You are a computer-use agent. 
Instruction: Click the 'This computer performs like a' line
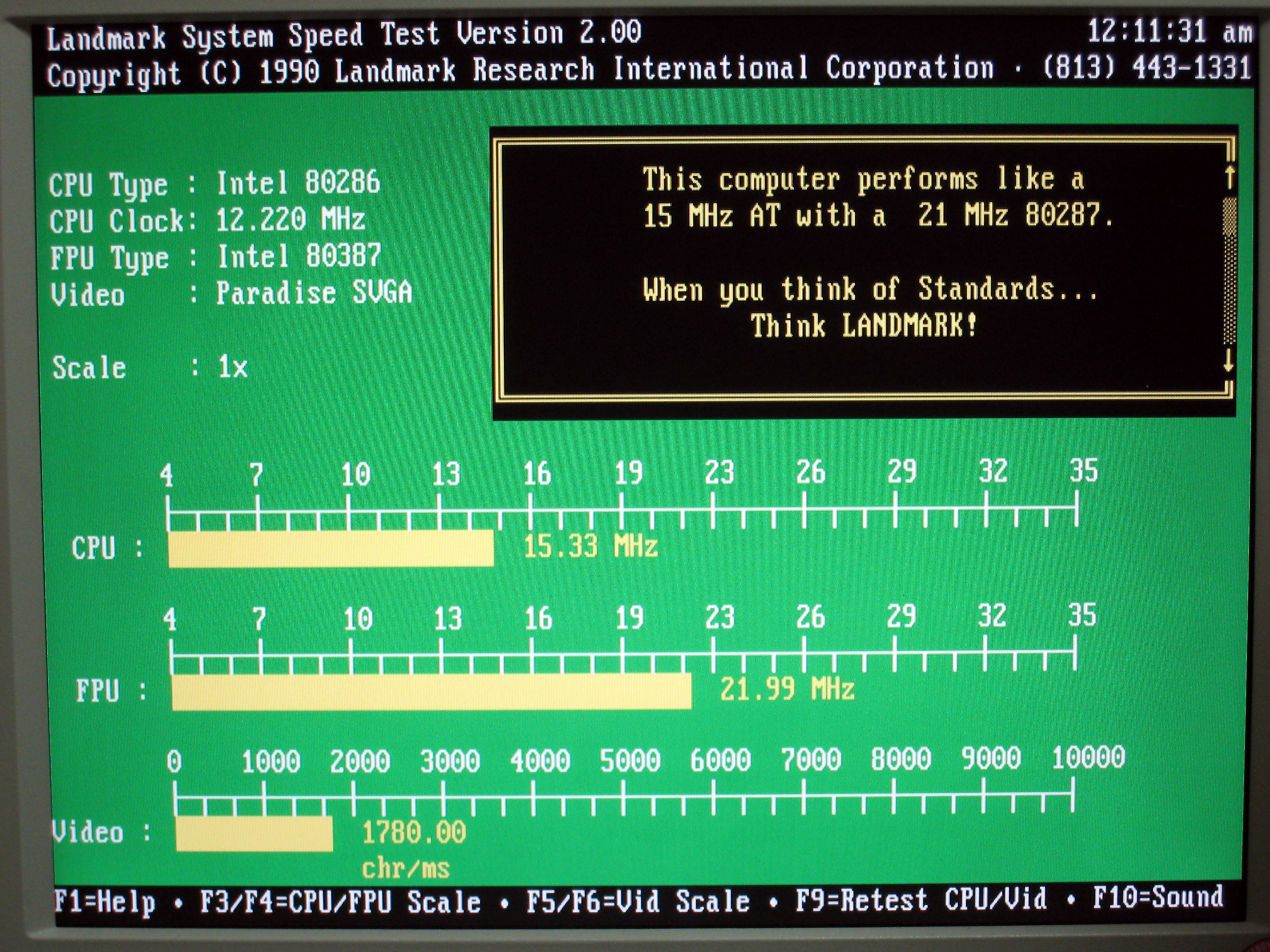864,179
